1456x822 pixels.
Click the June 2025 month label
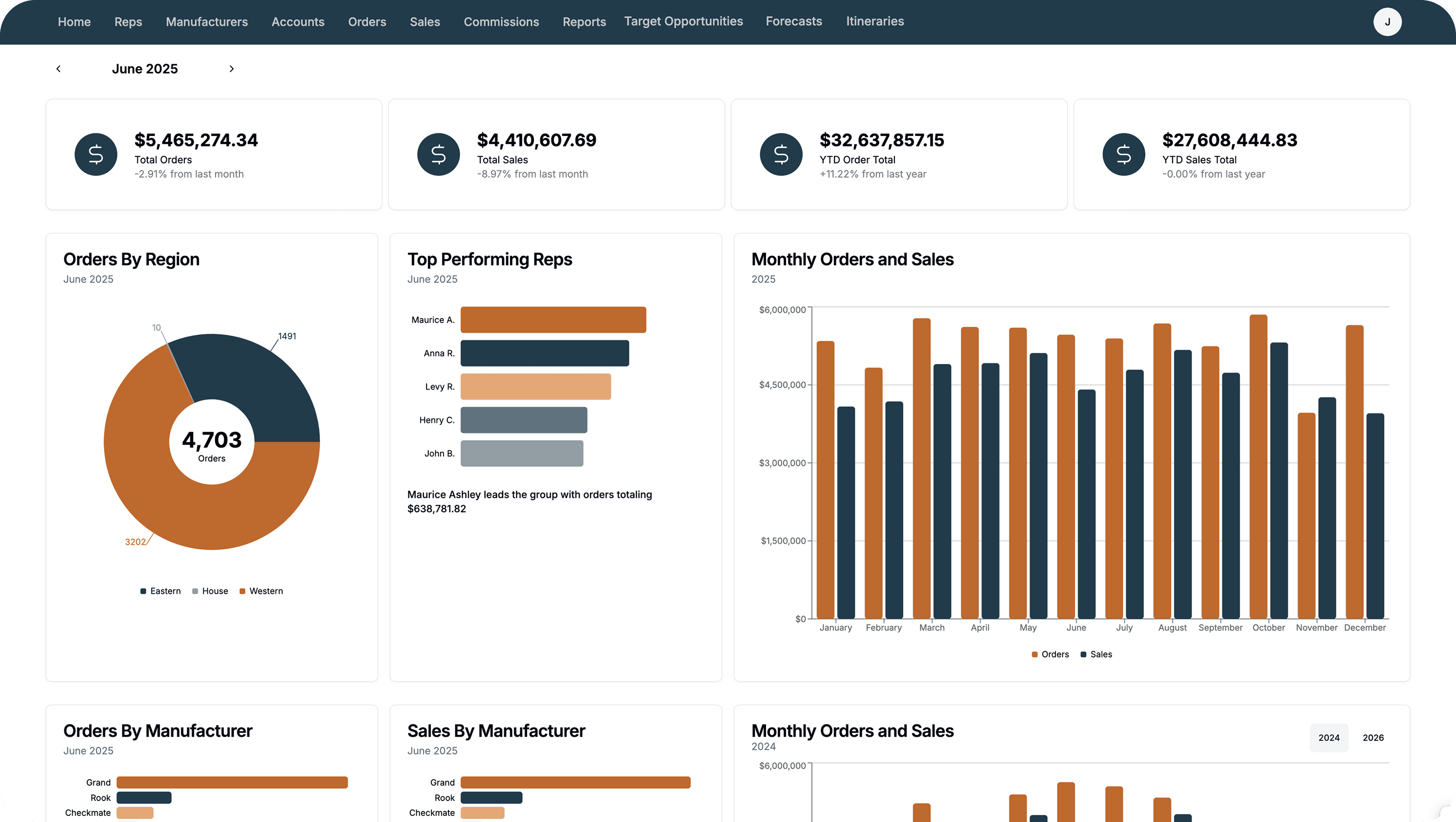[x=145, y=68]
